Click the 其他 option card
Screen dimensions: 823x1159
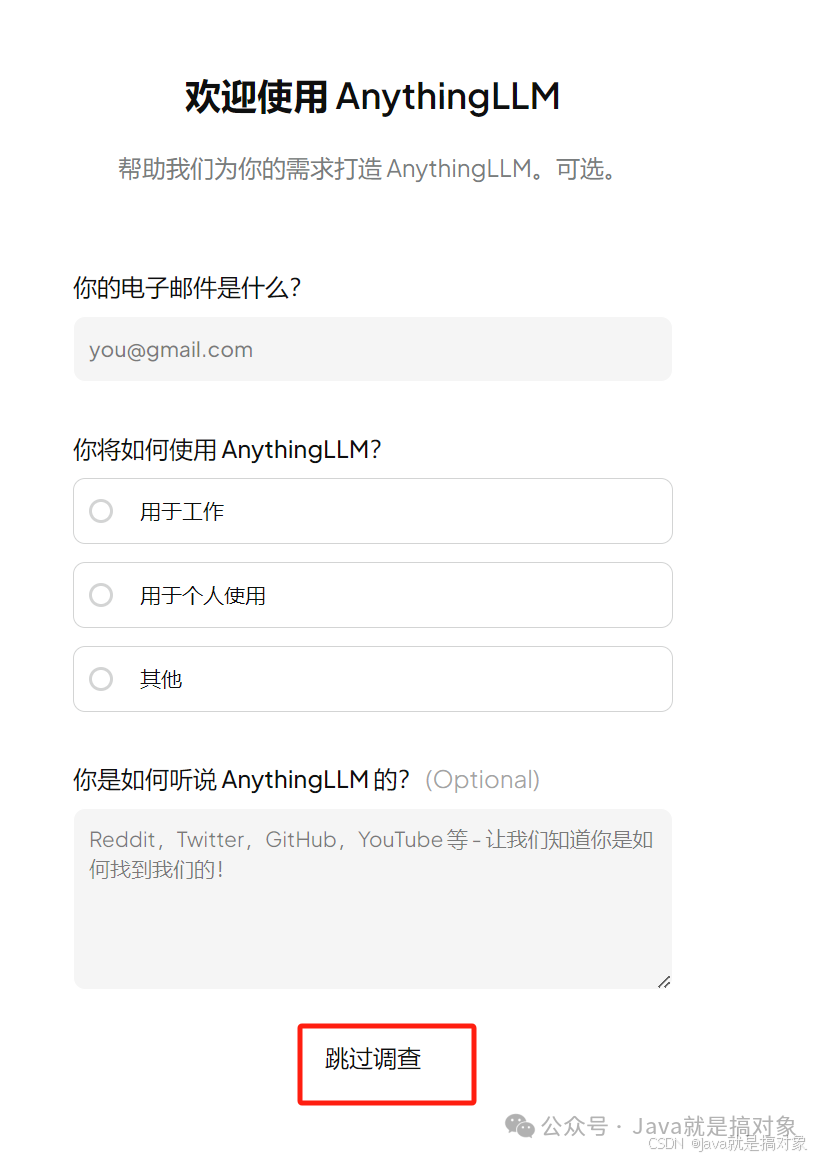pyautogui.click(x=372, y=679)
